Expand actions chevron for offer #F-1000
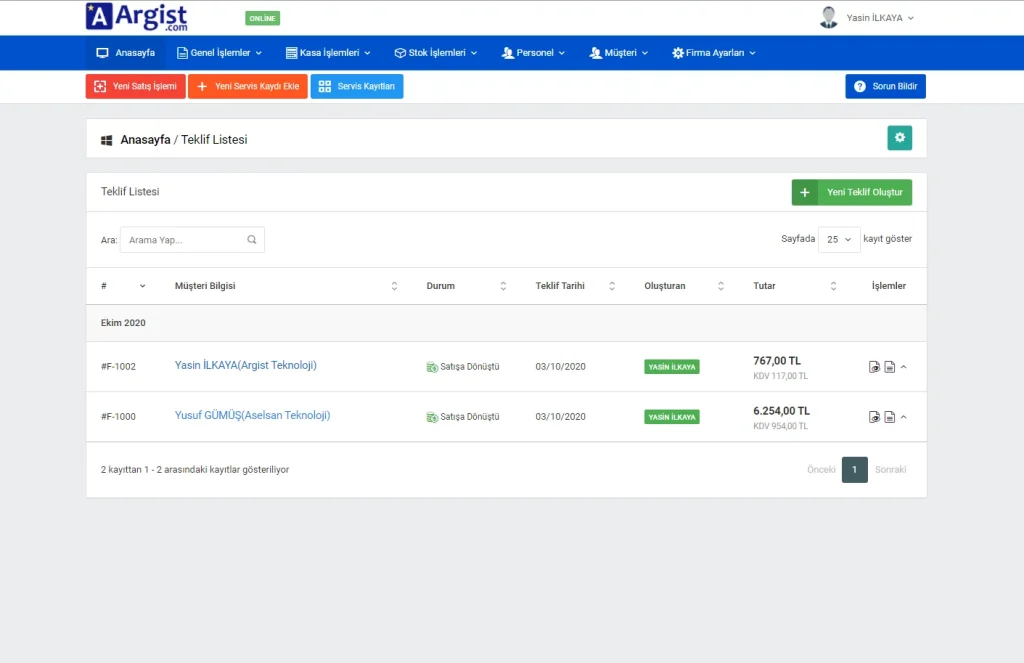Screen dimensions: 1024x663 coord(904,417)
